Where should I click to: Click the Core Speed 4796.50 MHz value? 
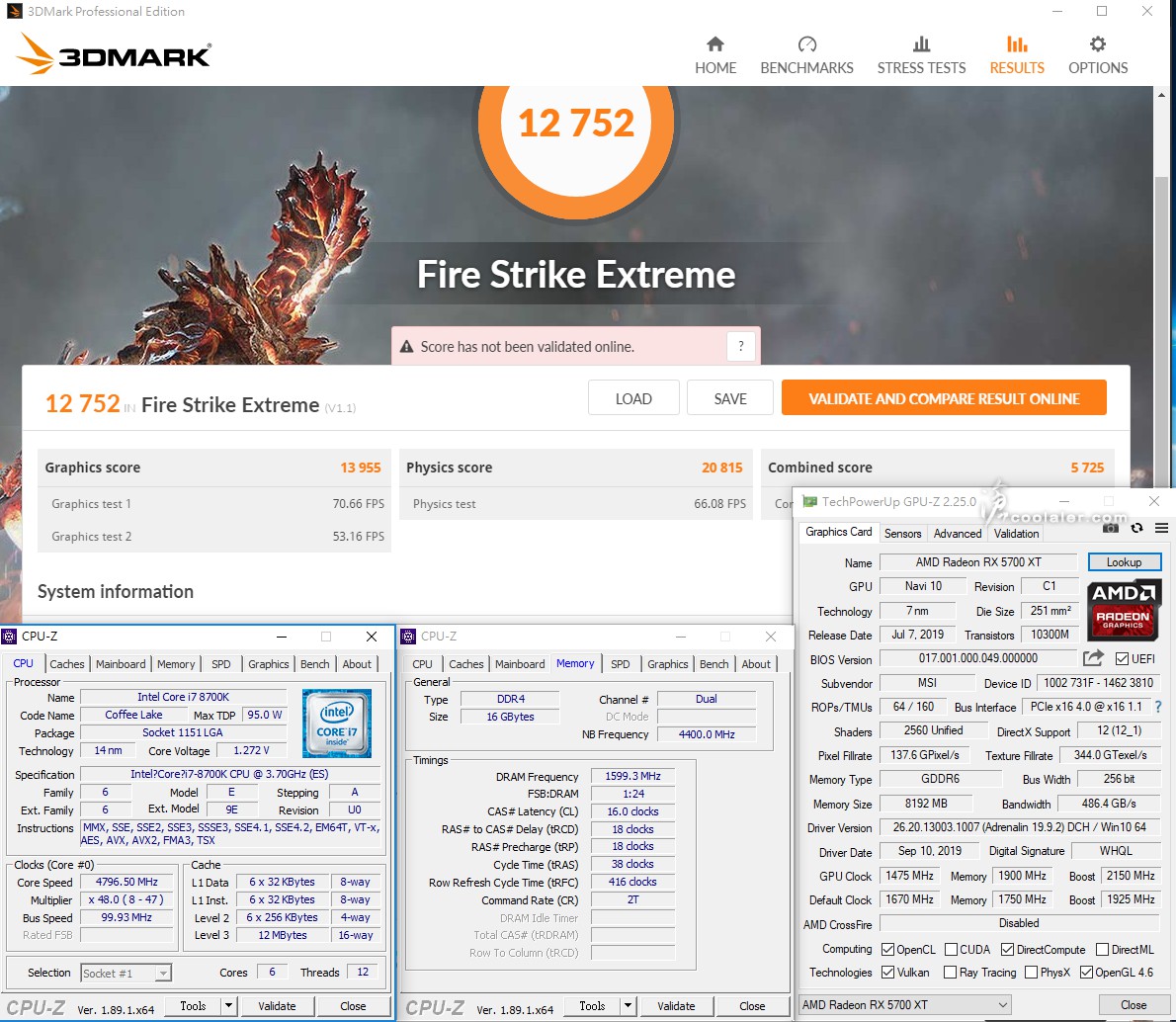[126, 882]
